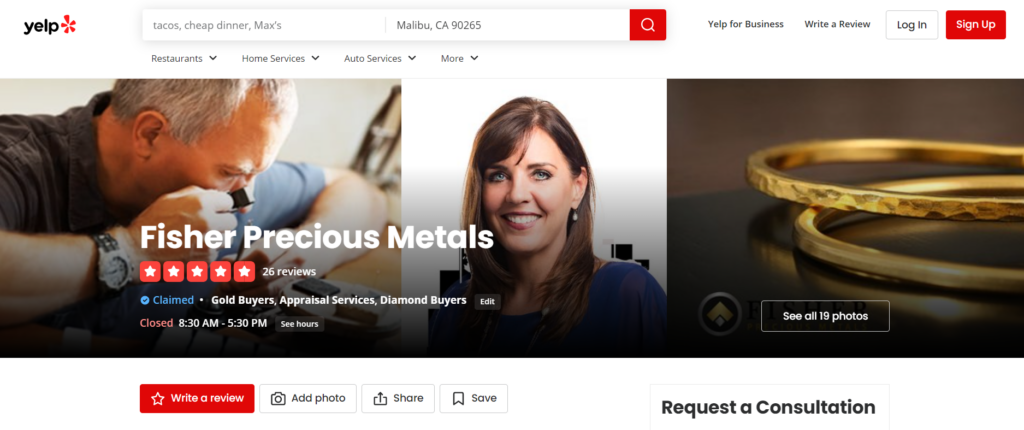Click the Claimed label
The image size is (1024, 430).
[173, 301]
